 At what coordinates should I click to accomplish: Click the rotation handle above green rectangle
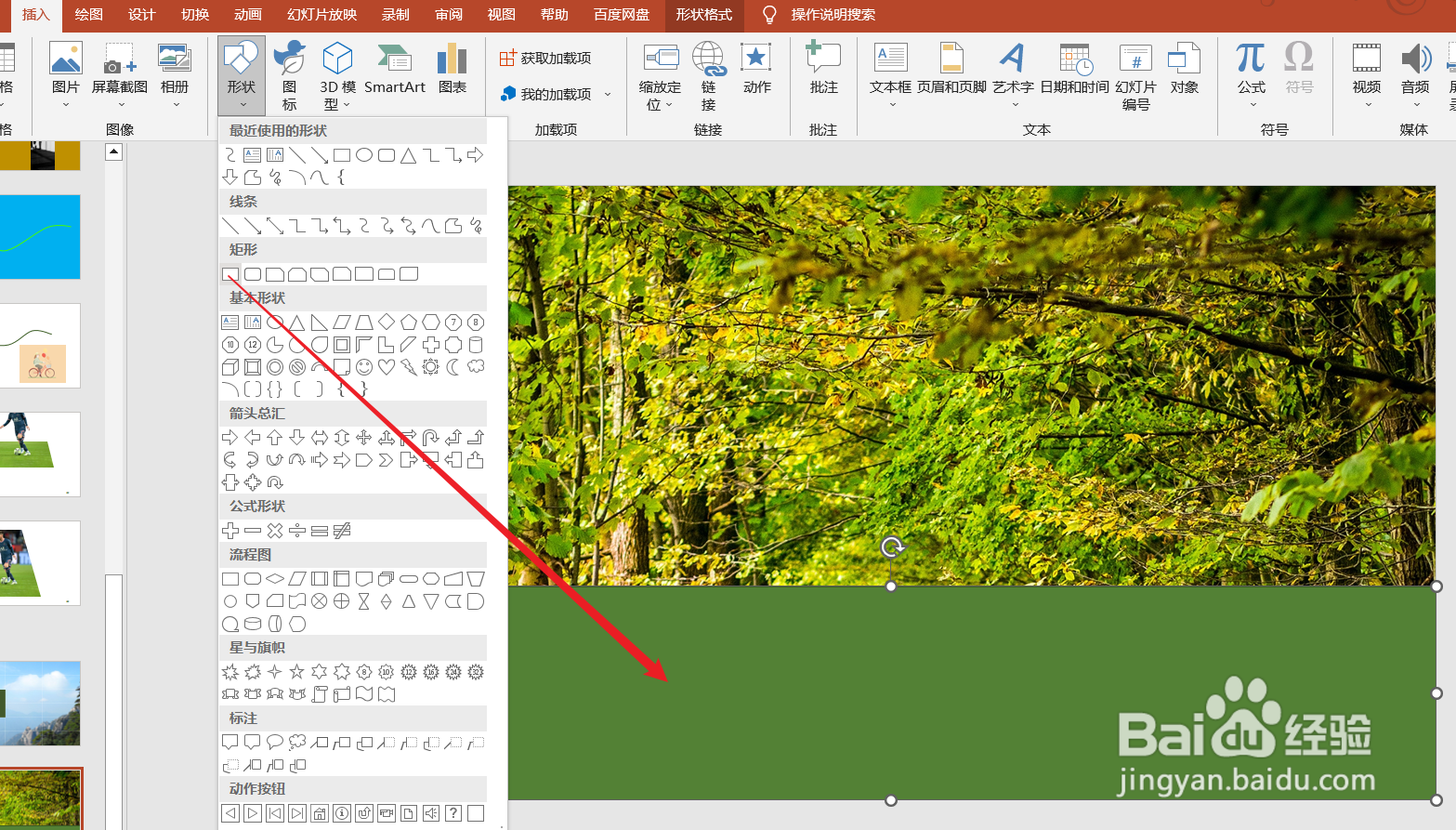point(891,547)
